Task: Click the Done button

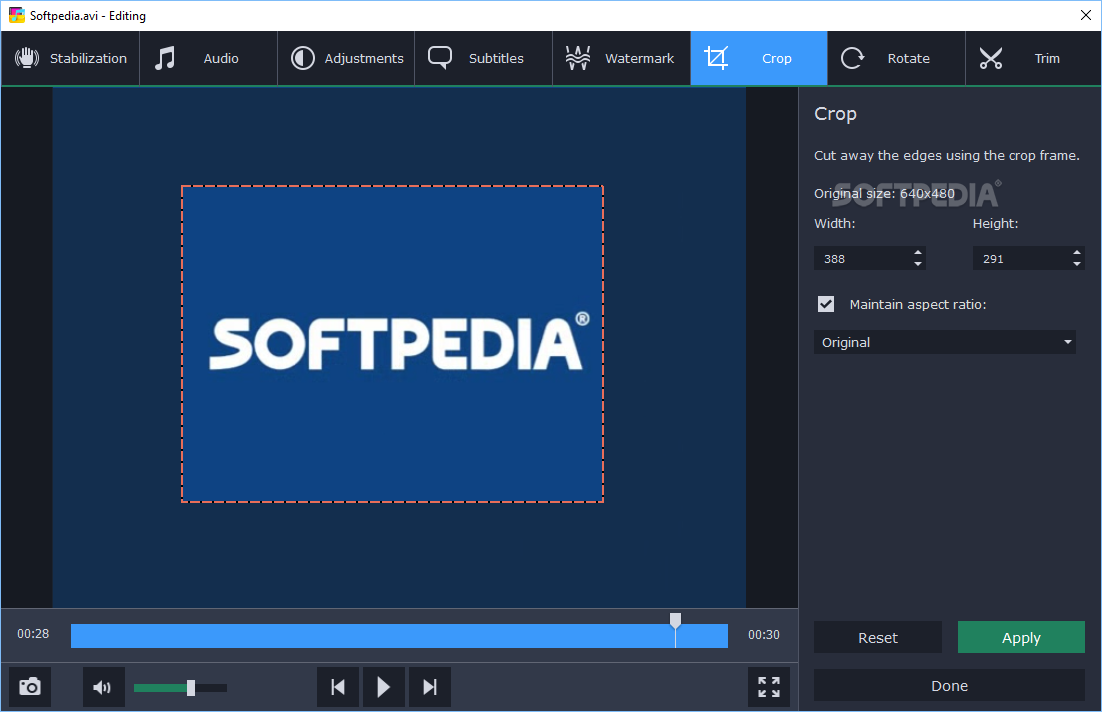Action: pos(949,685)
